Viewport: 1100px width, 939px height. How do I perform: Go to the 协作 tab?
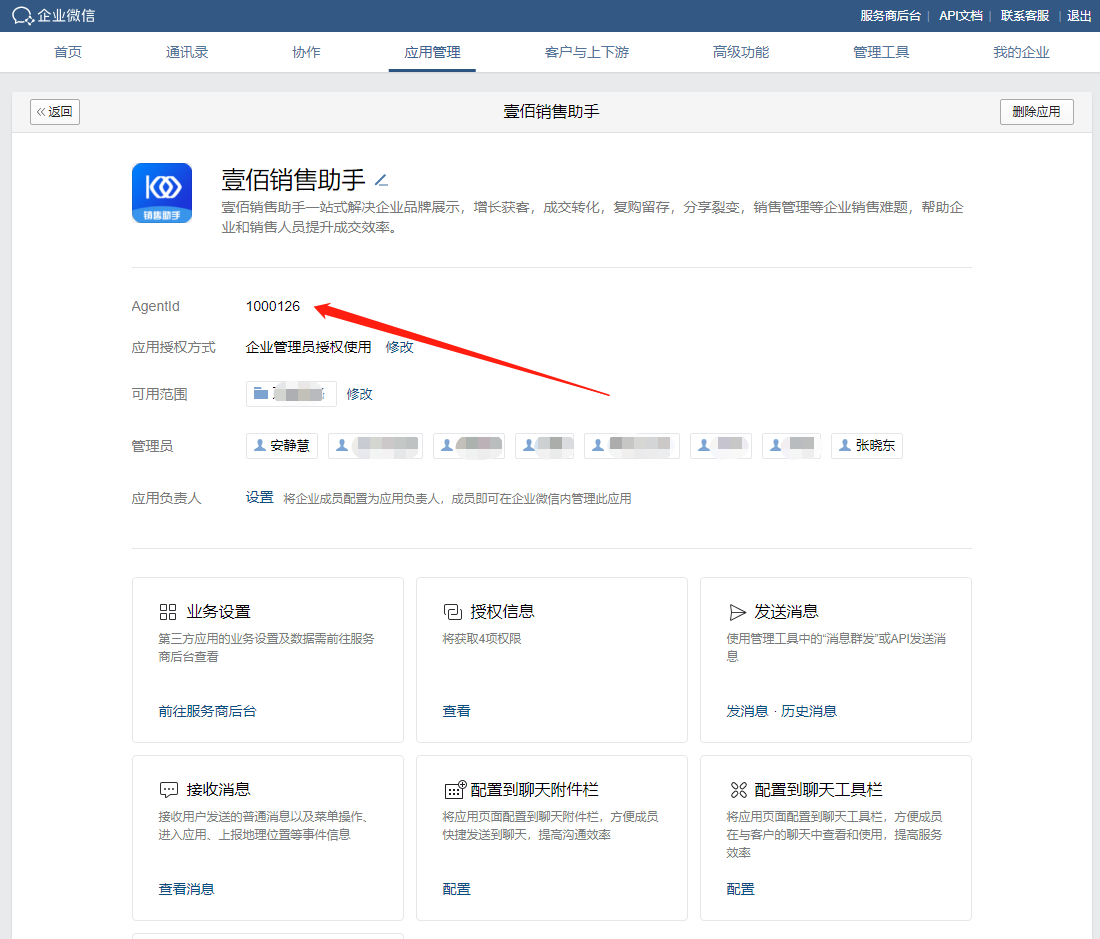[x=306, y=52]
